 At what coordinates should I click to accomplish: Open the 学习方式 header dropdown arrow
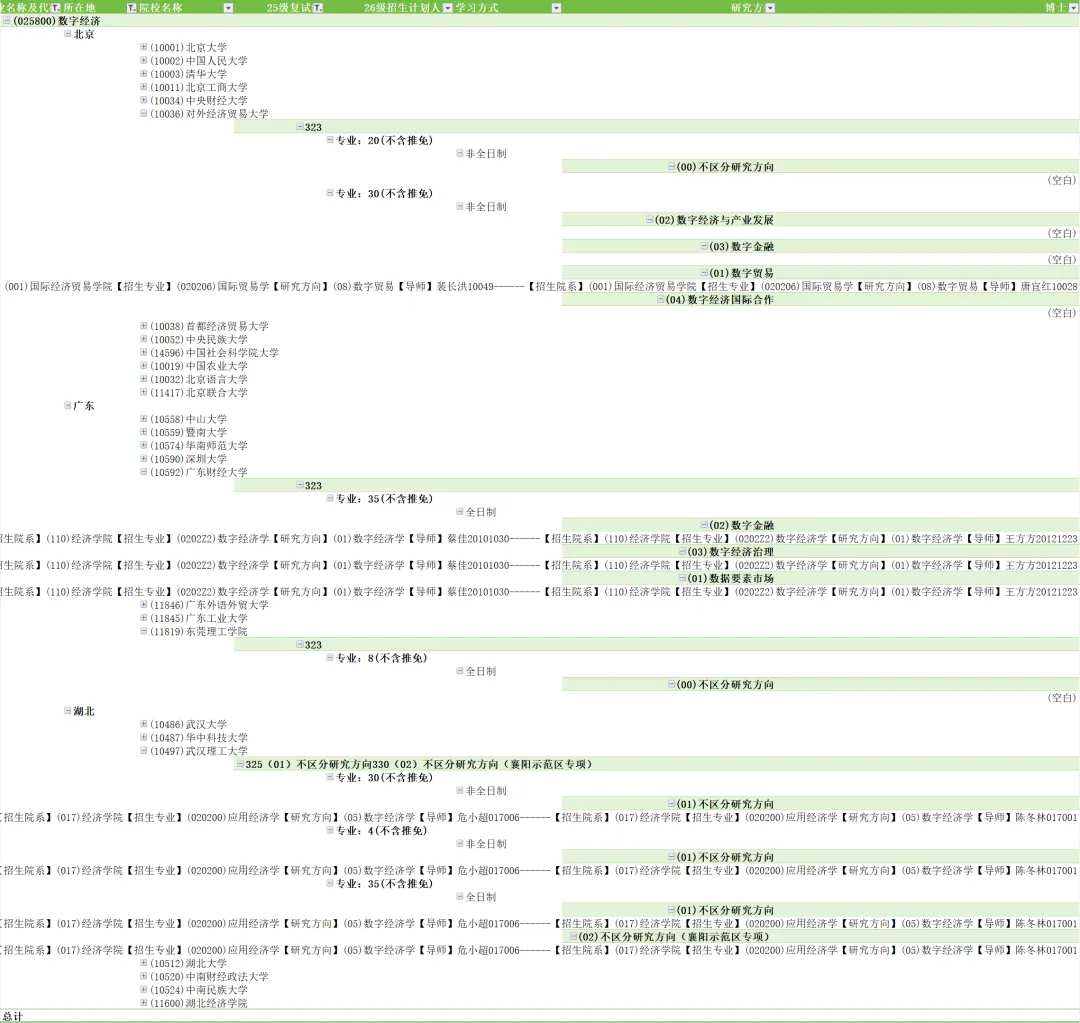(x=557, y=8)
